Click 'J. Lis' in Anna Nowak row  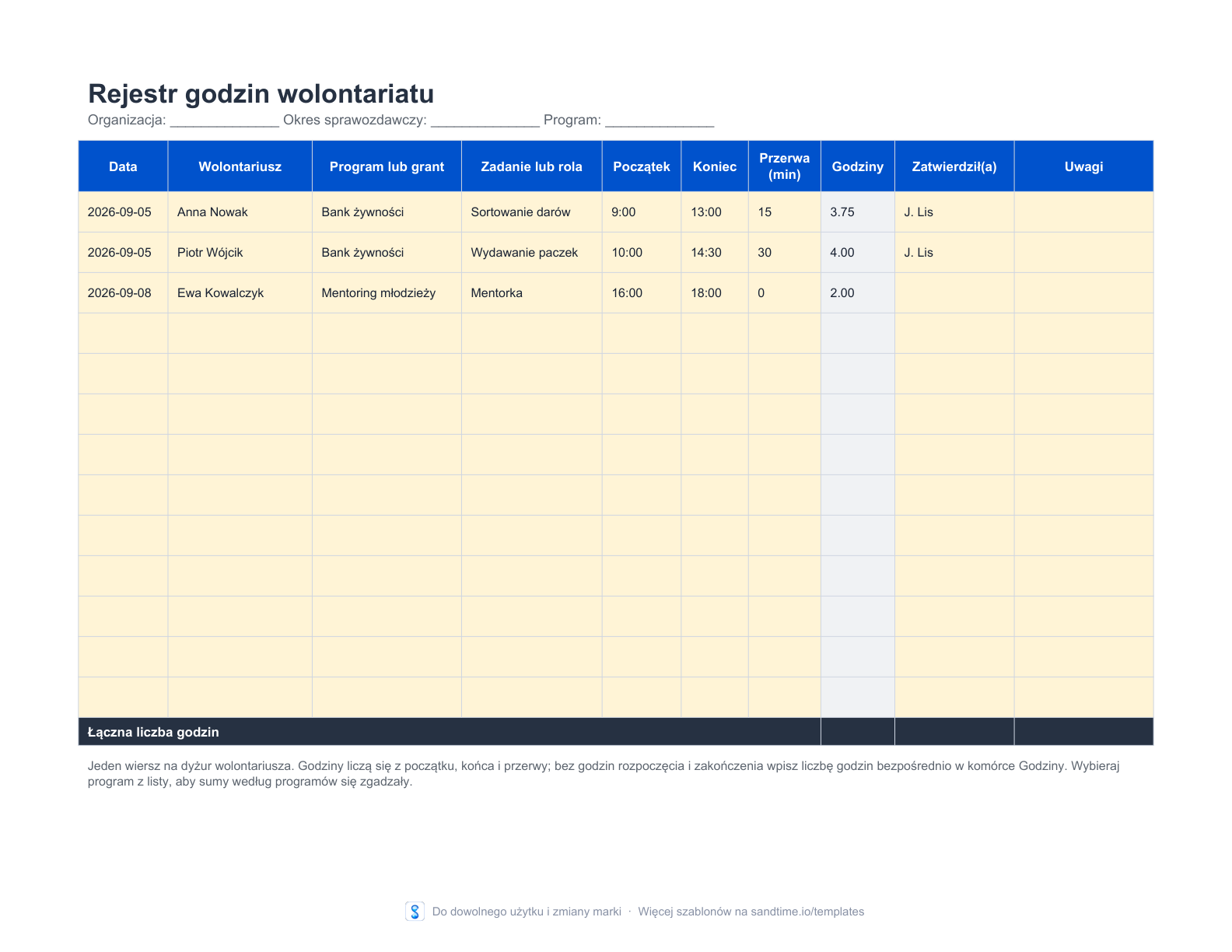pyautogui.click(x=954, y=212)
